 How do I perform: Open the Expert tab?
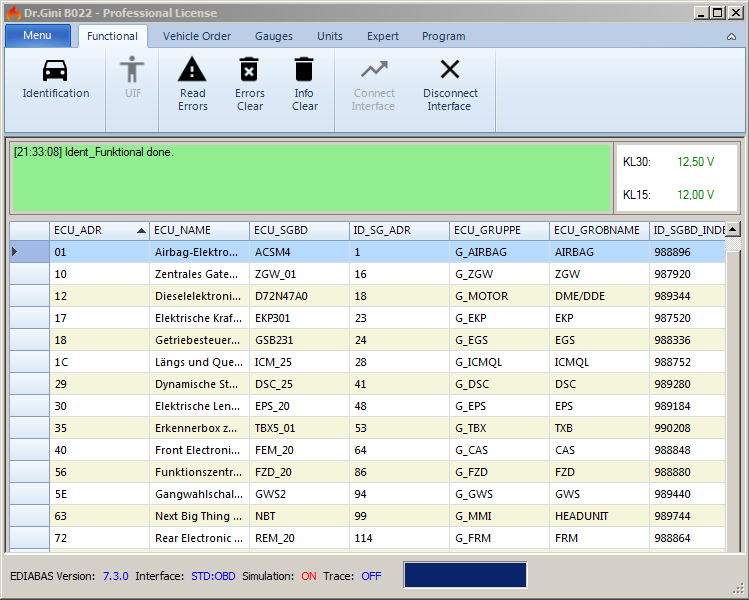point(383,37)
